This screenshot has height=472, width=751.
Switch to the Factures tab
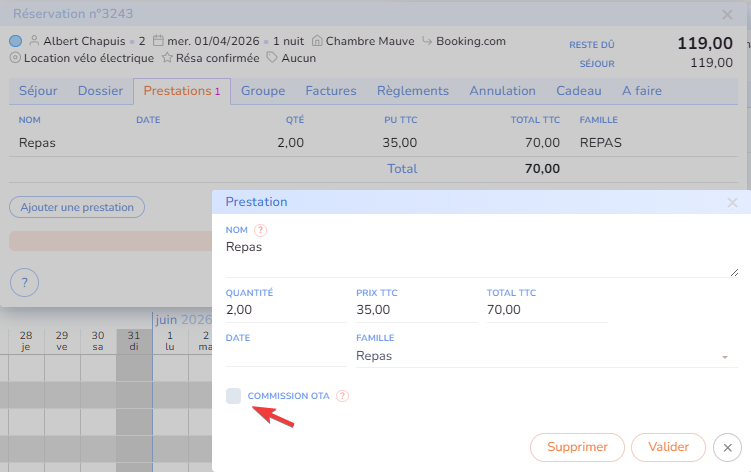click(x=331, y=91)
